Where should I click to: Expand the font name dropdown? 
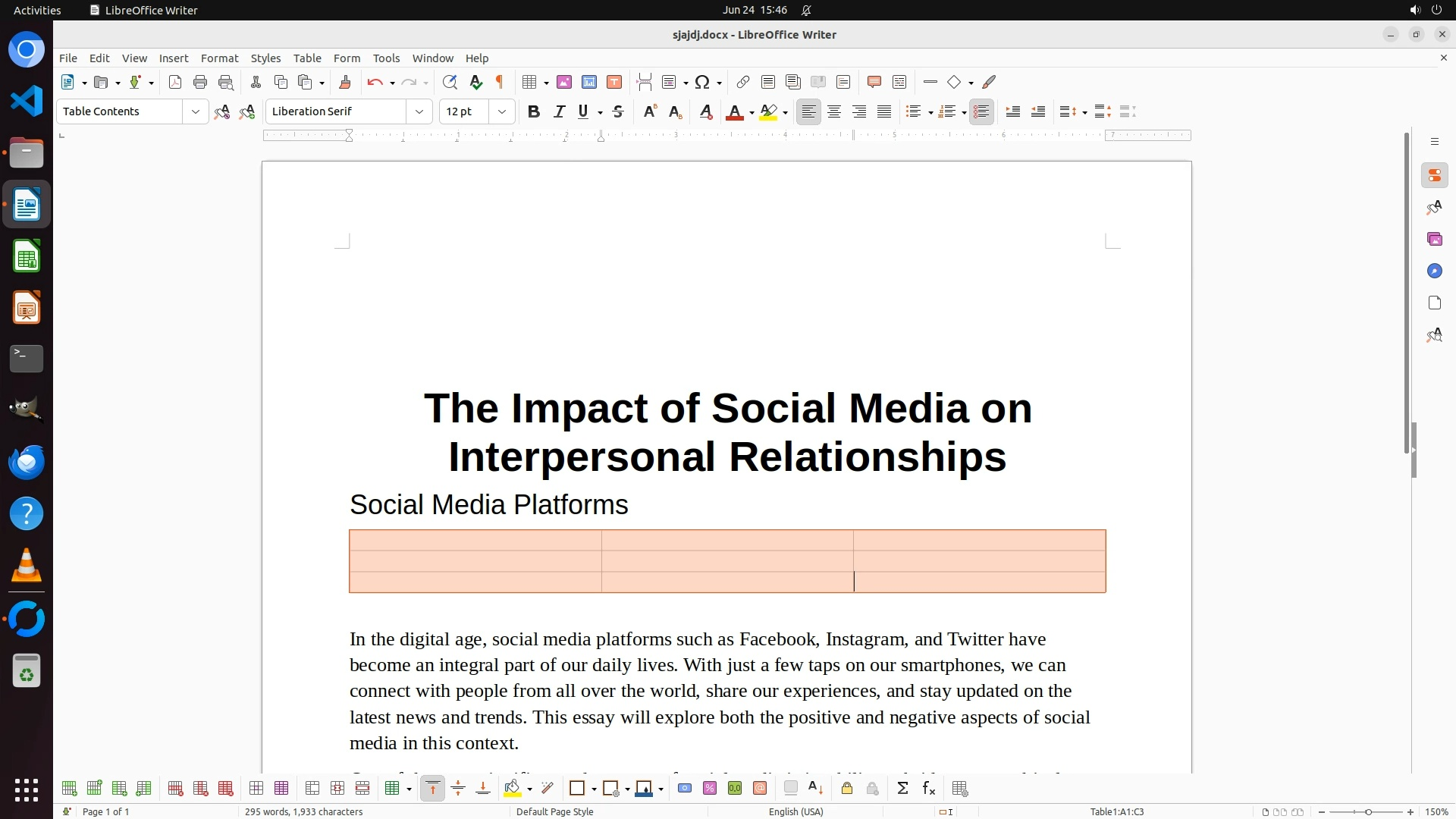(x=419, y=111)
